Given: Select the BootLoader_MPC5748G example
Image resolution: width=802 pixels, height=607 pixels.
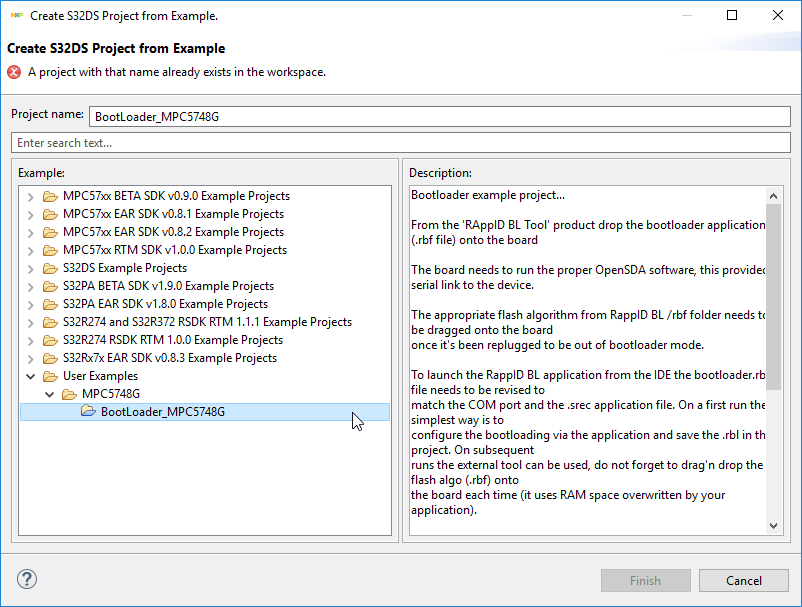Looking at the screenshot, I should tap(205, 412).
